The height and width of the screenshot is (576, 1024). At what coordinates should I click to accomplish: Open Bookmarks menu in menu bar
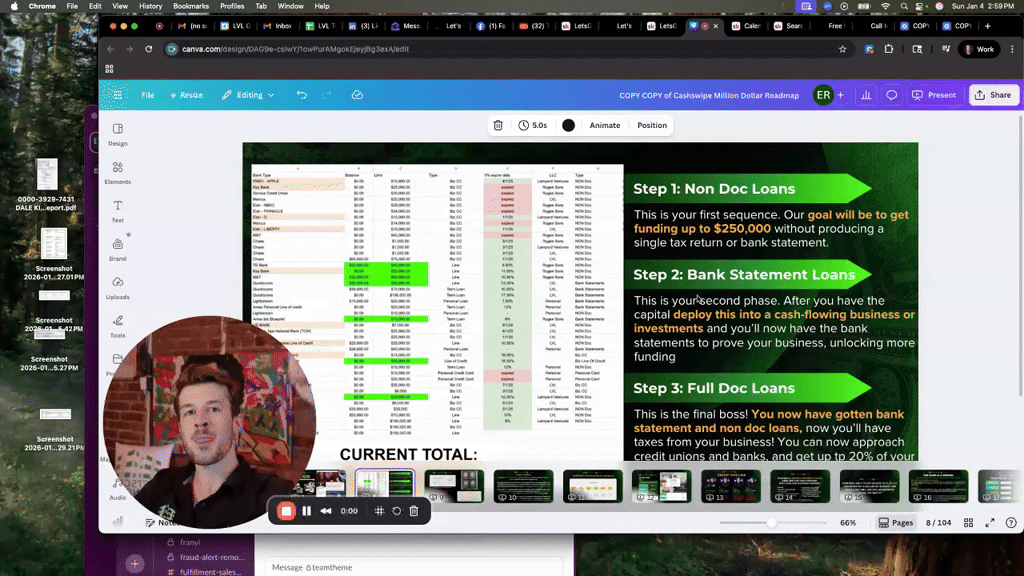pyautogui.click(x=191, y=6)
